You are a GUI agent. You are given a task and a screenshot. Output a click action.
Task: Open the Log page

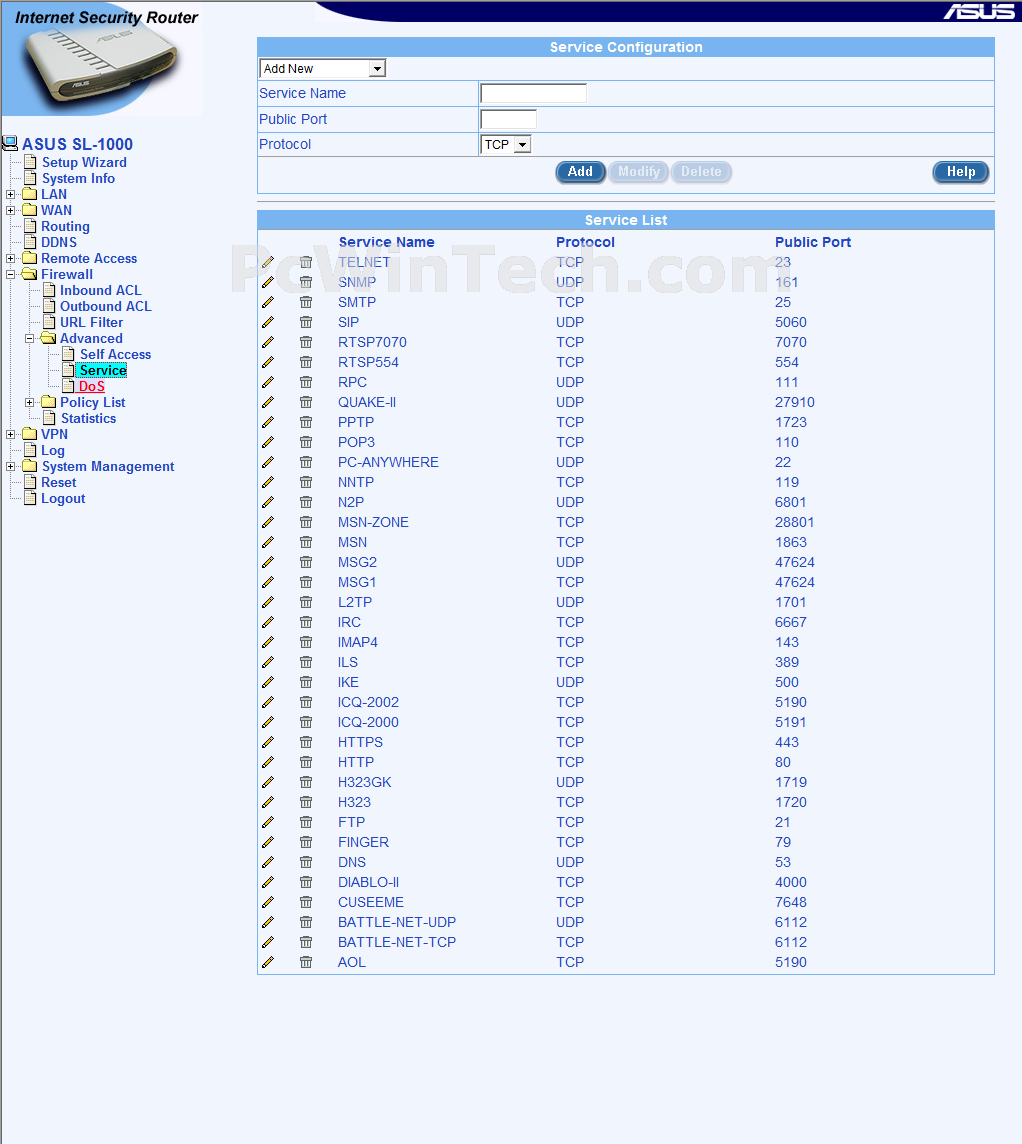coord(53,451)
